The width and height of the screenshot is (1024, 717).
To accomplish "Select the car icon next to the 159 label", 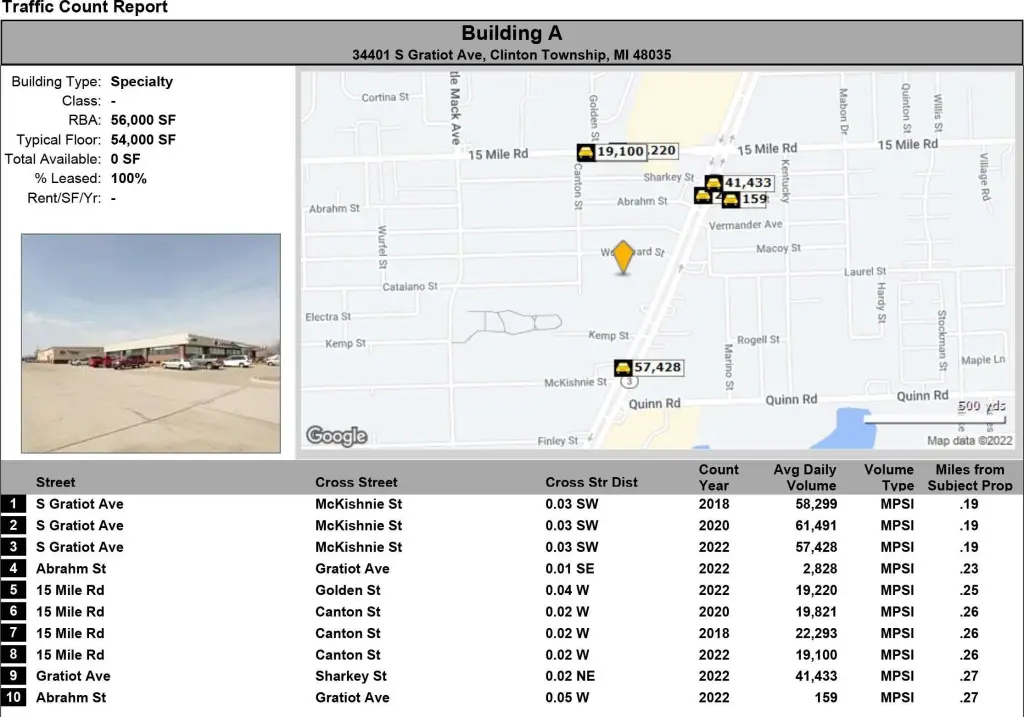I will pyautogui.click(x=731, y=200).
